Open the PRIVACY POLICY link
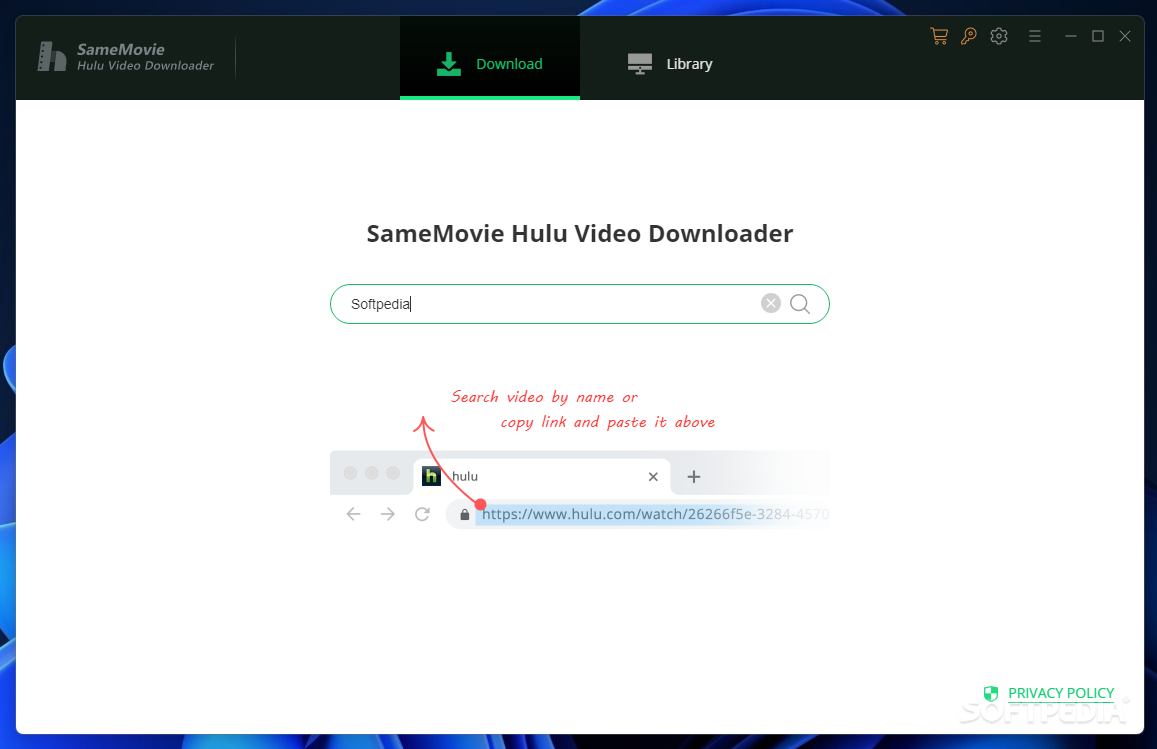Image resolution: width=1157 pixels, height=749 pixels. coord(1060,693)
